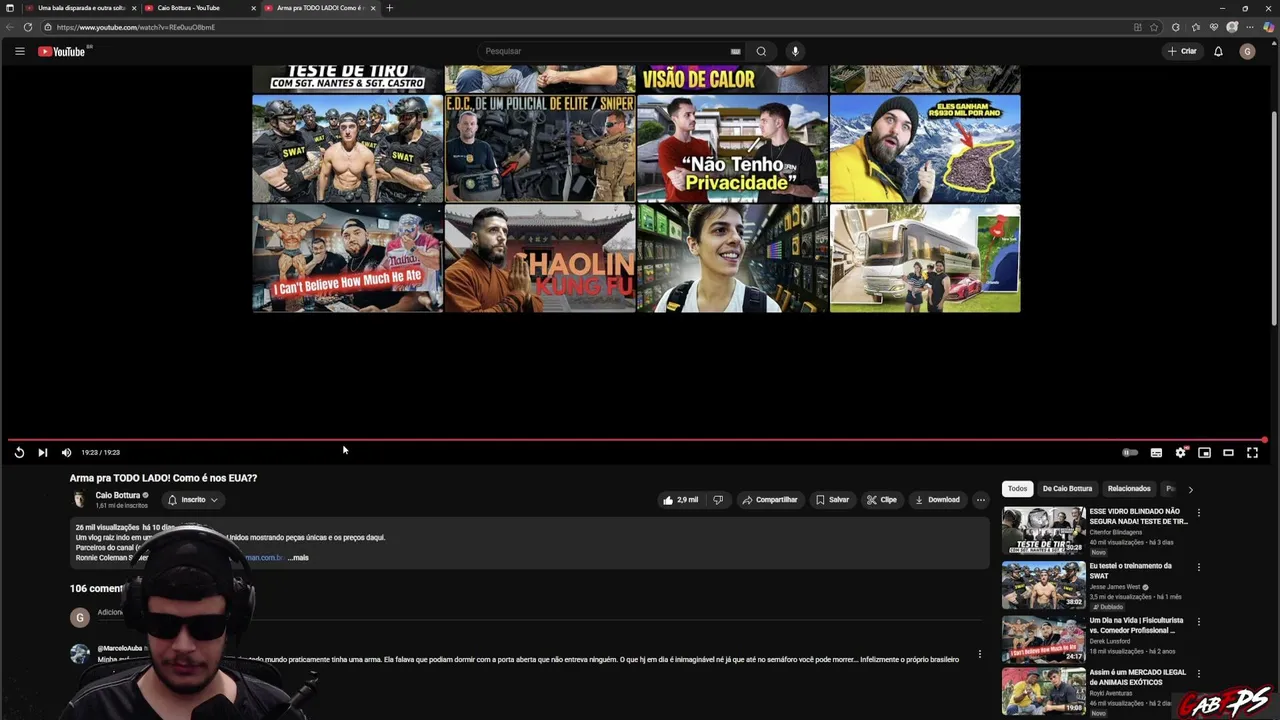Toggle autoplay switch in player
The image size is (1280, 720).
[x=1130, y=453]
